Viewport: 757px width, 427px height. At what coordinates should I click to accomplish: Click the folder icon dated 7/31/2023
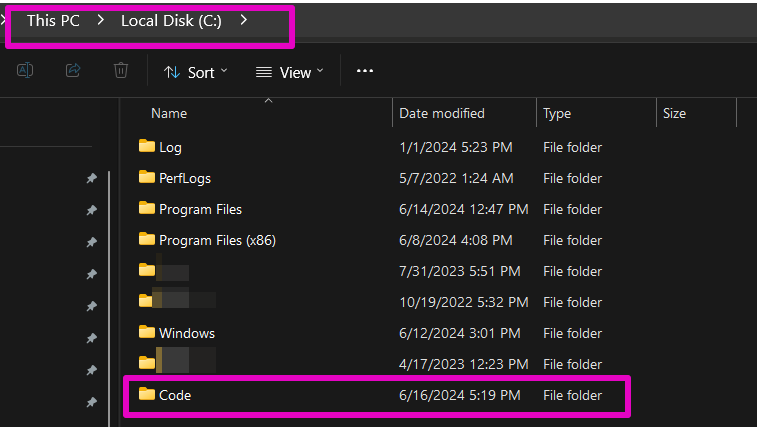(x=147, y=270)
